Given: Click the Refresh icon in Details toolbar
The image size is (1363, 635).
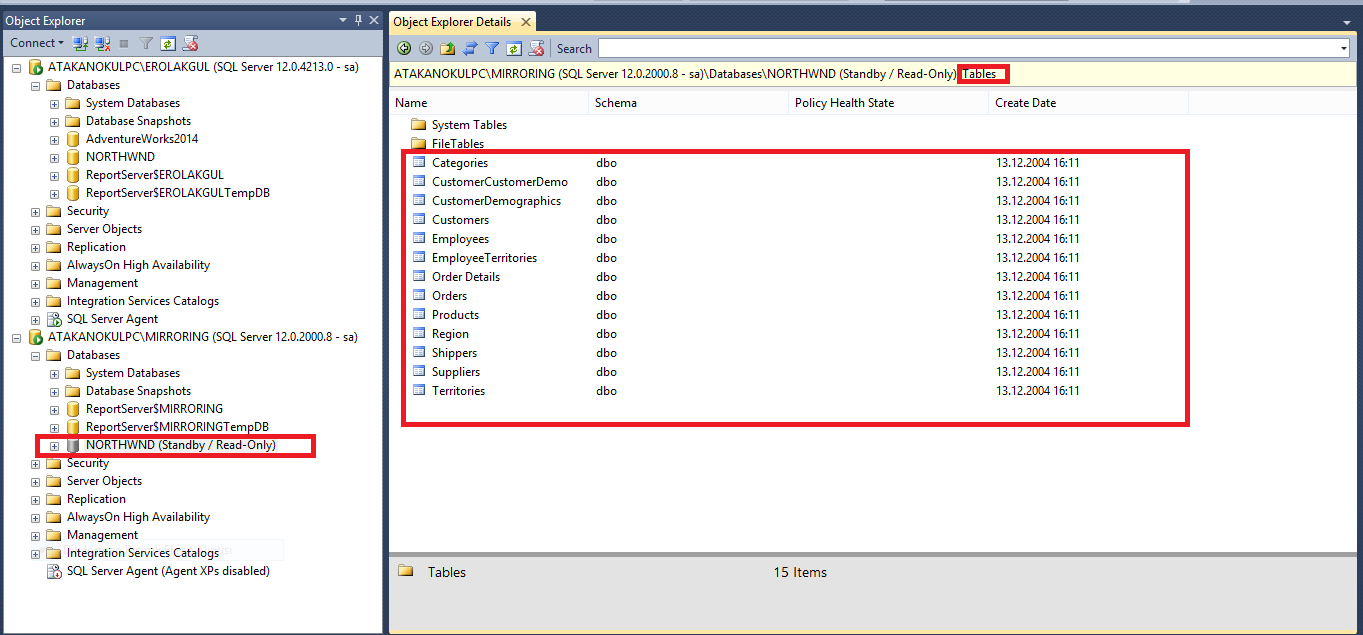Looking at the screenshot, I should tap(514, 48).
